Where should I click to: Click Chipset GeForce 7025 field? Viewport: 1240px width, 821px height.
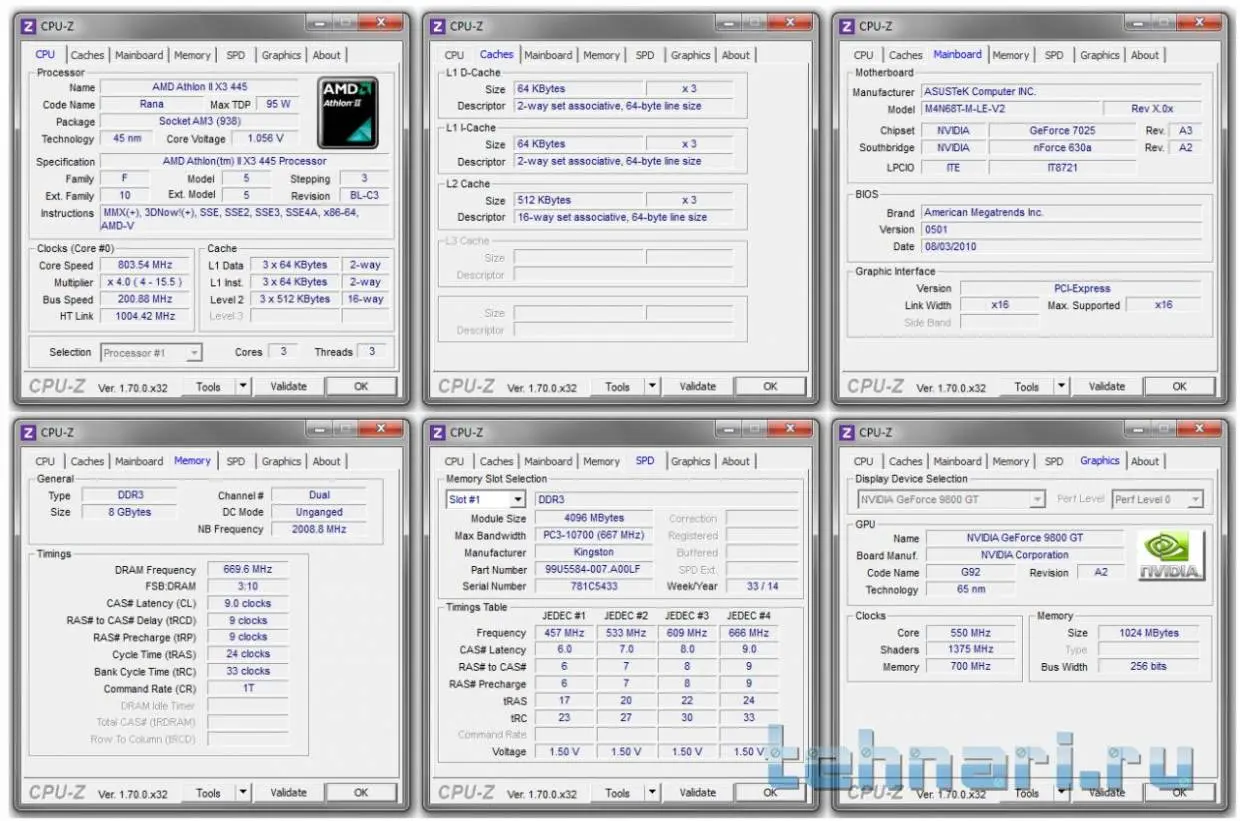pos(1062,130)
